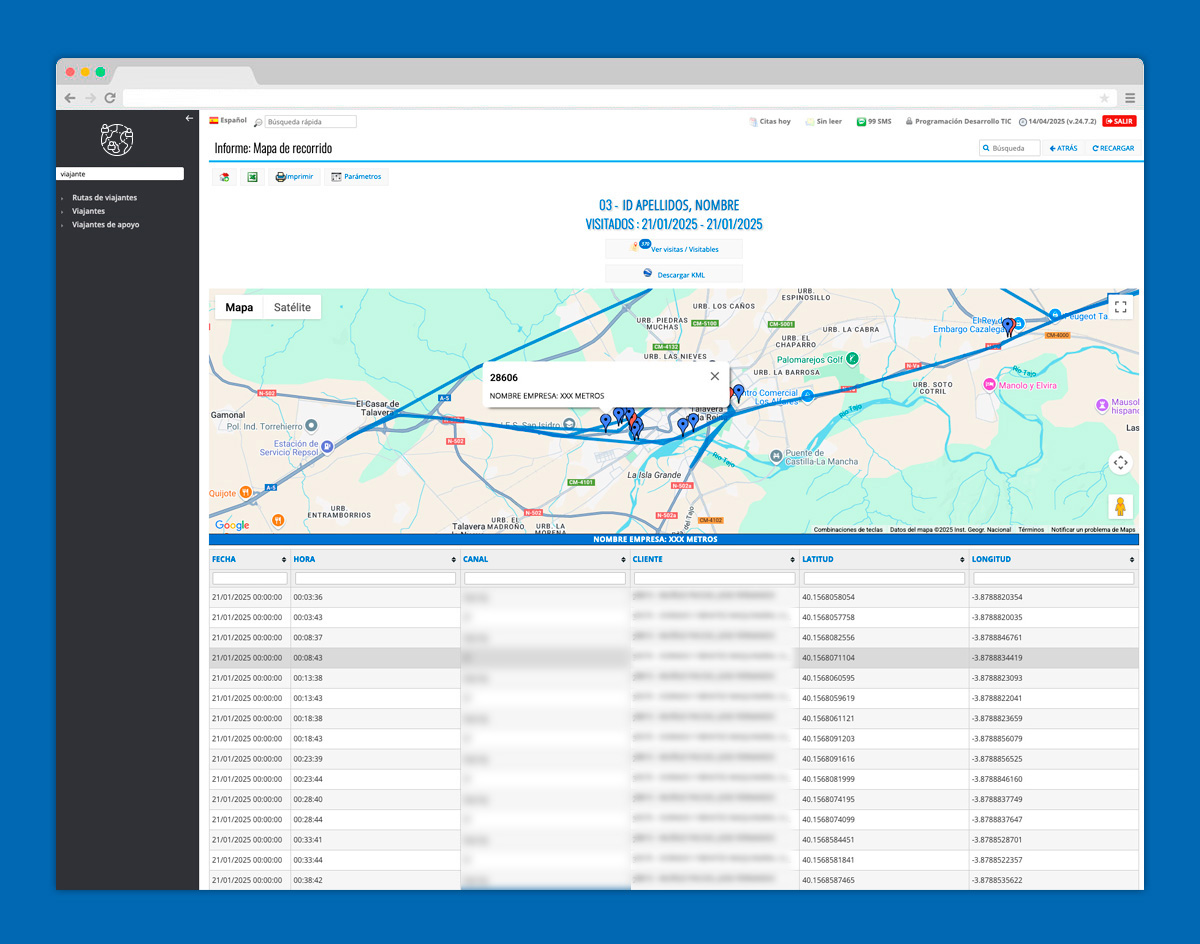Activate the Street View pegman
The image size is (1200, 944).
[x=1120, y=507]
